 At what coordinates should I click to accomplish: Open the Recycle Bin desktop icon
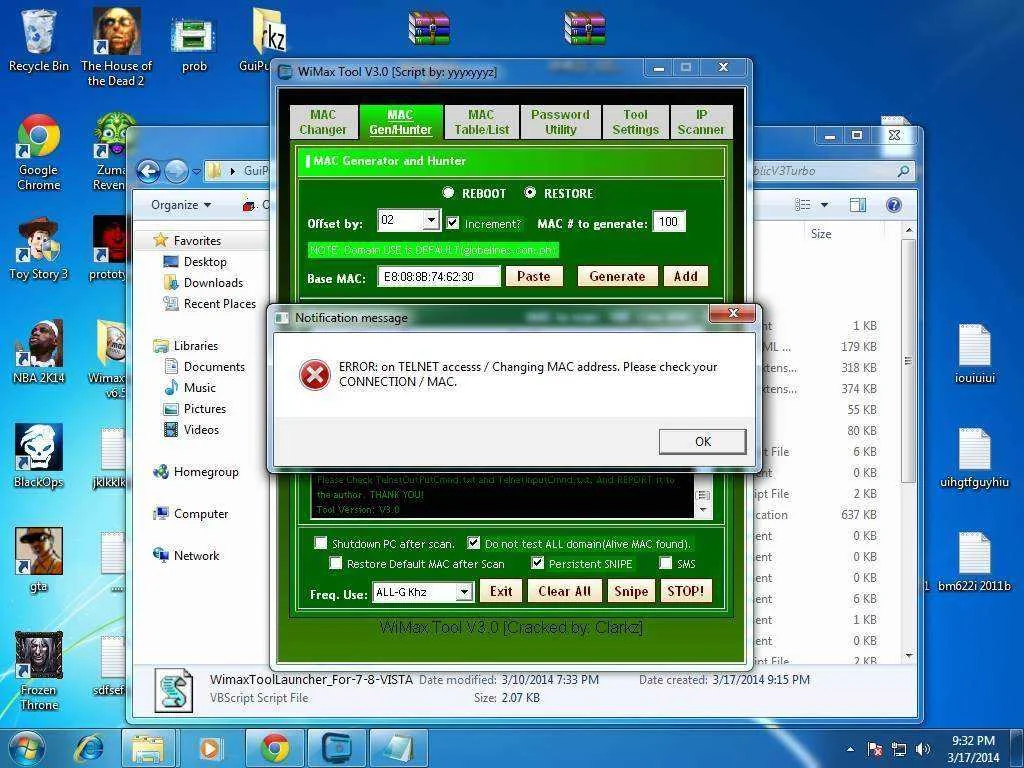coord(39,40)
